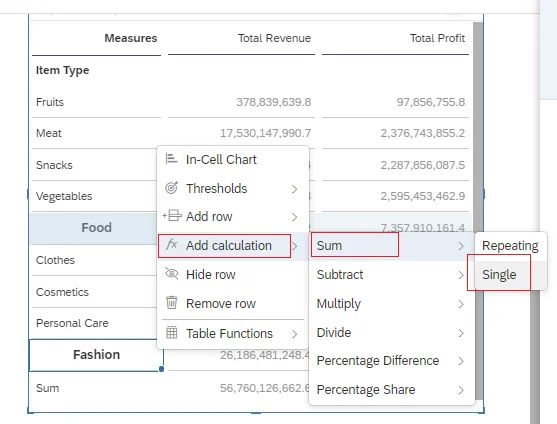
Task: Open the Subtract submenu chevron
Action: (461, 275)
